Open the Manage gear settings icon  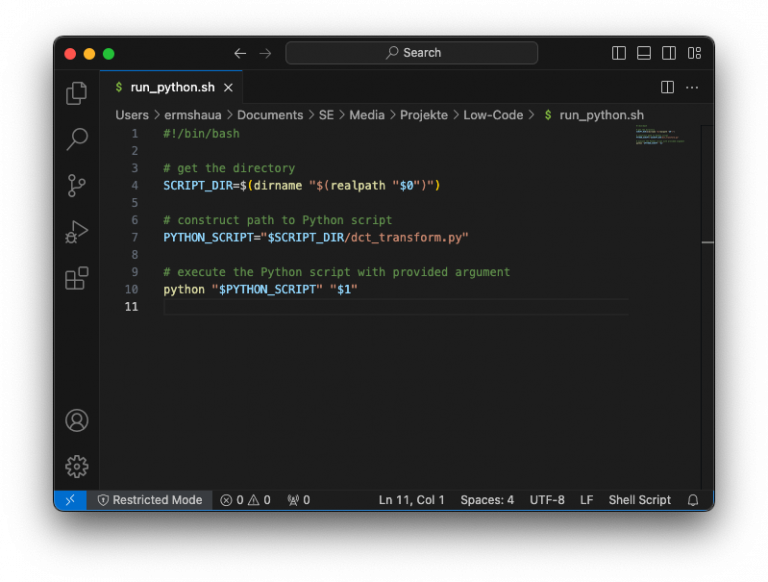[x=77, y=466]
